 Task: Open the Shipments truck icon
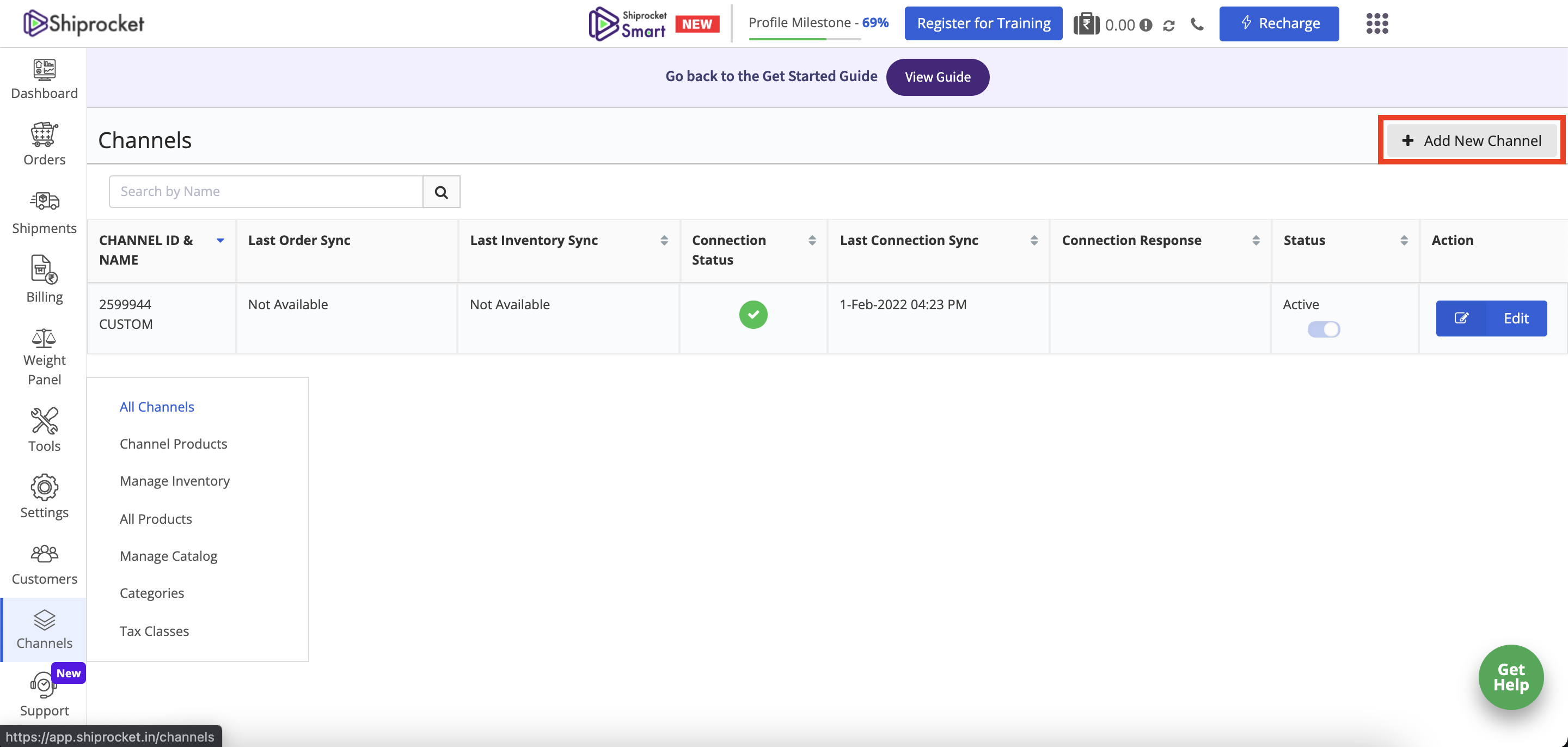click(45, 201)
